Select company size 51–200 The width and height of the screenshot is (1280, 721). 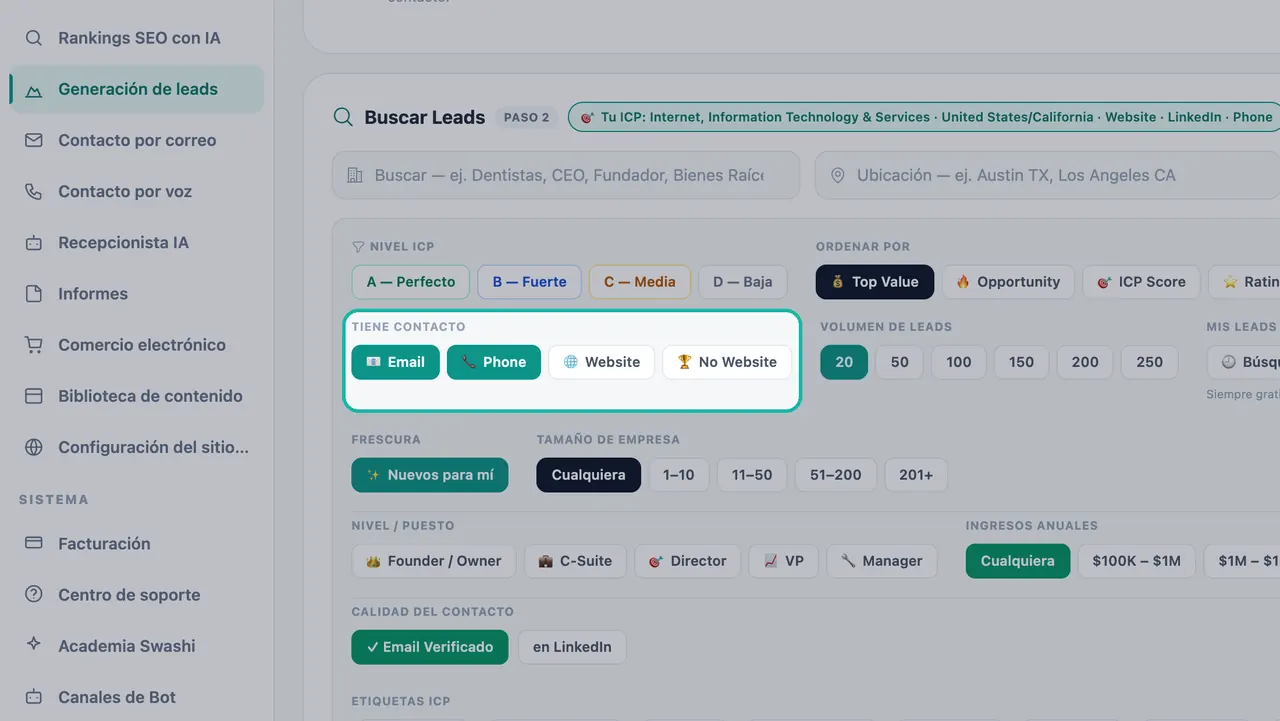click(x=836, y=475)
